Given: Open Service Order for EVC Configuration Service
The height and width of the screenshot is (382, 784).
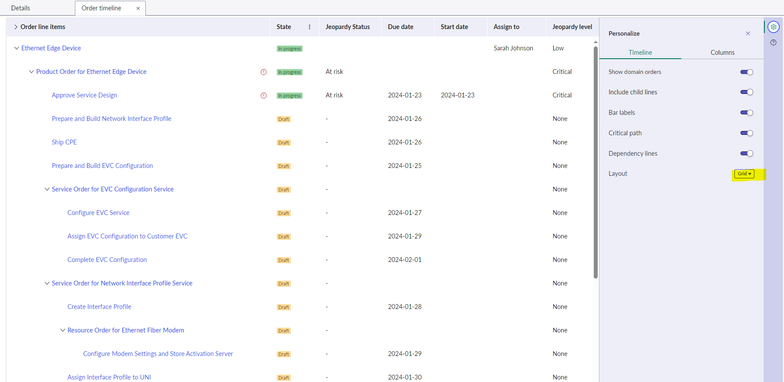Looking at the screenshot, I should coord(112,189).
